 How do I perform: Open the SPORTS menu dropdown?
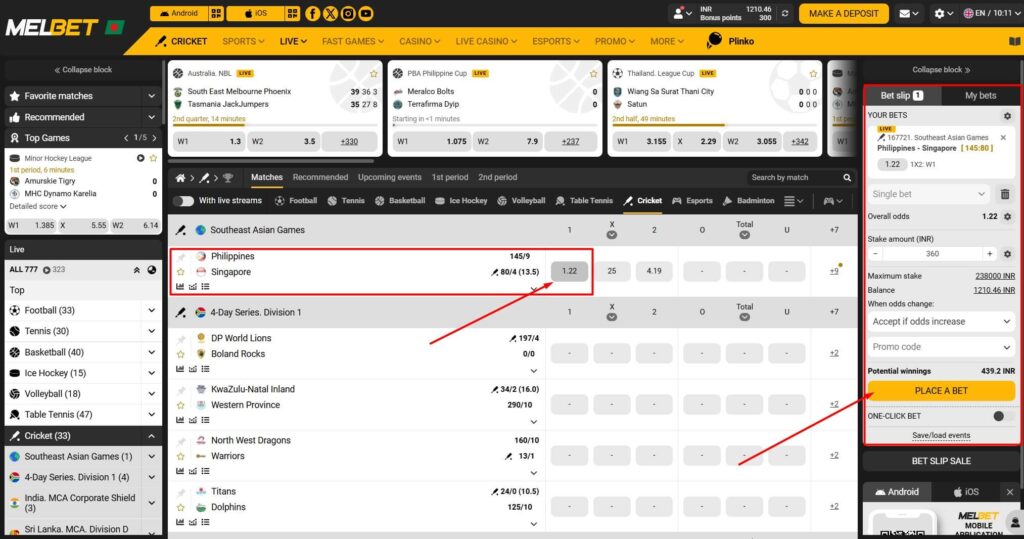point(243,41)
